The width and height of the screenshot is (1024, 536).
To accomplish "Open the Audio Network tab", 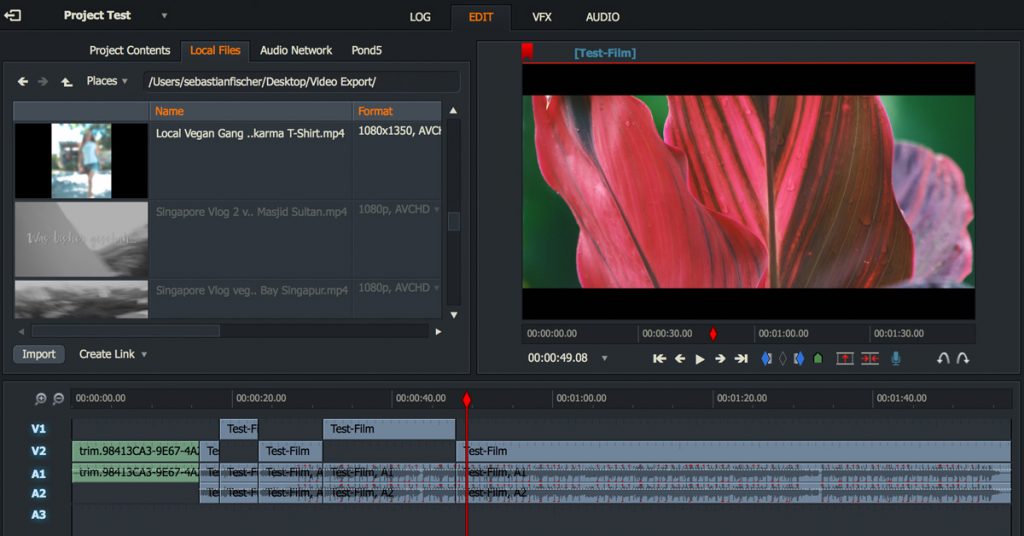I will [296, 50].
